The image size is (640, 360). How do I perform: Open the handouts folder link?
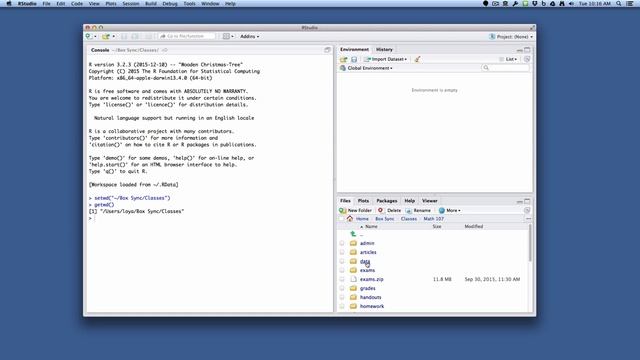[x=370, y=297]
